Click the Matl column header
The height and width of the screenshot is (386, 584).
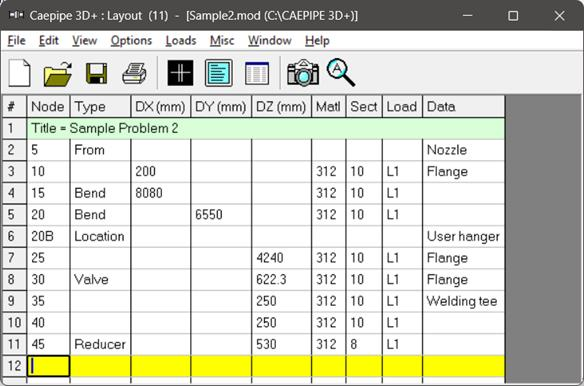(329, 107)
